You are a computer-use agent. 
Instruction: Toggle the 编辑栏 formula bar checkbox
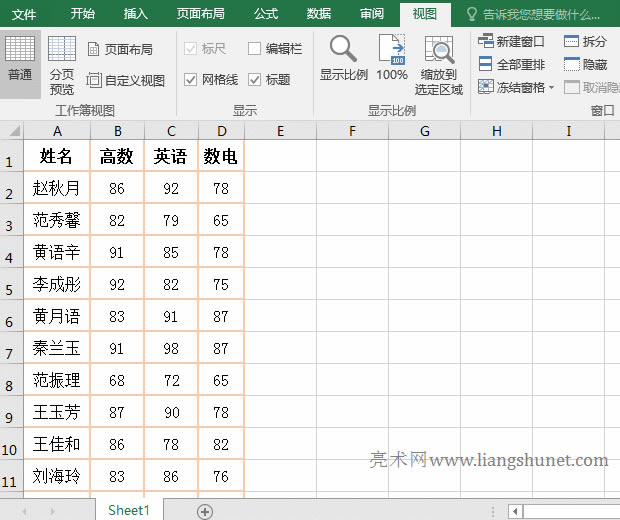255,49
